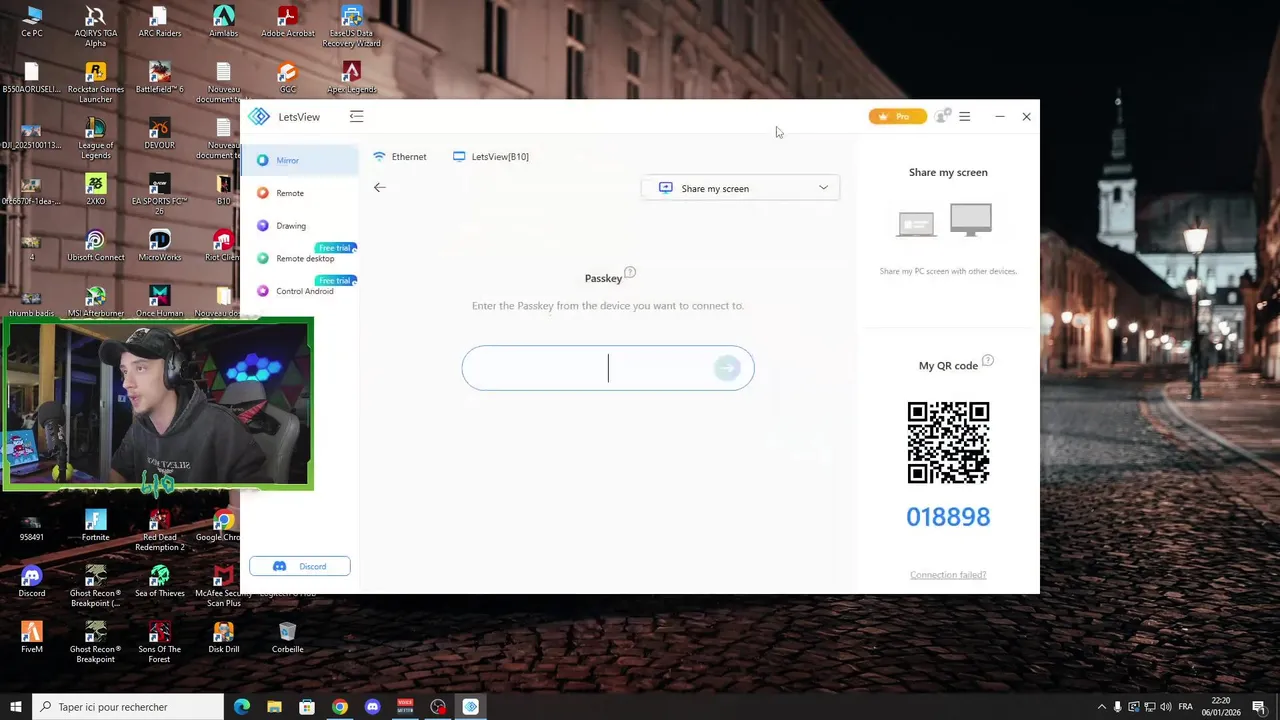Open the Windows Start menu
This screenshot has width=1280, height=720.
[16, 707]
